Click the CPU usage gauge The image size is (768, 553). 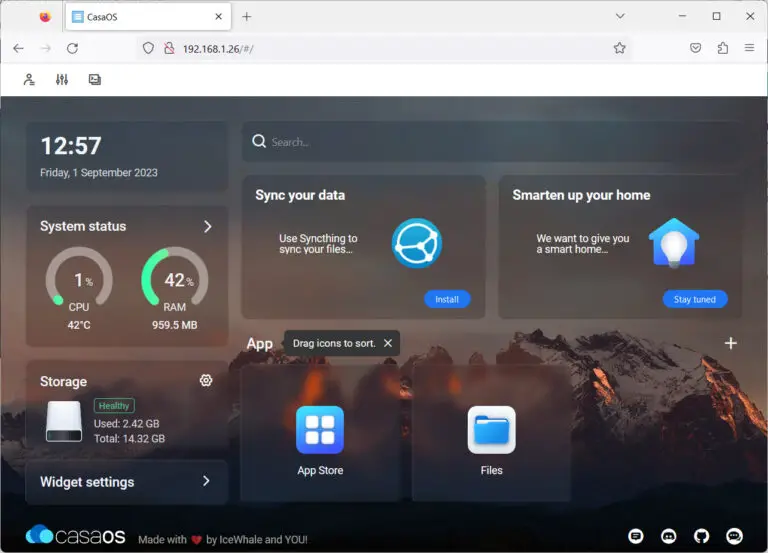tap(79, 280)
